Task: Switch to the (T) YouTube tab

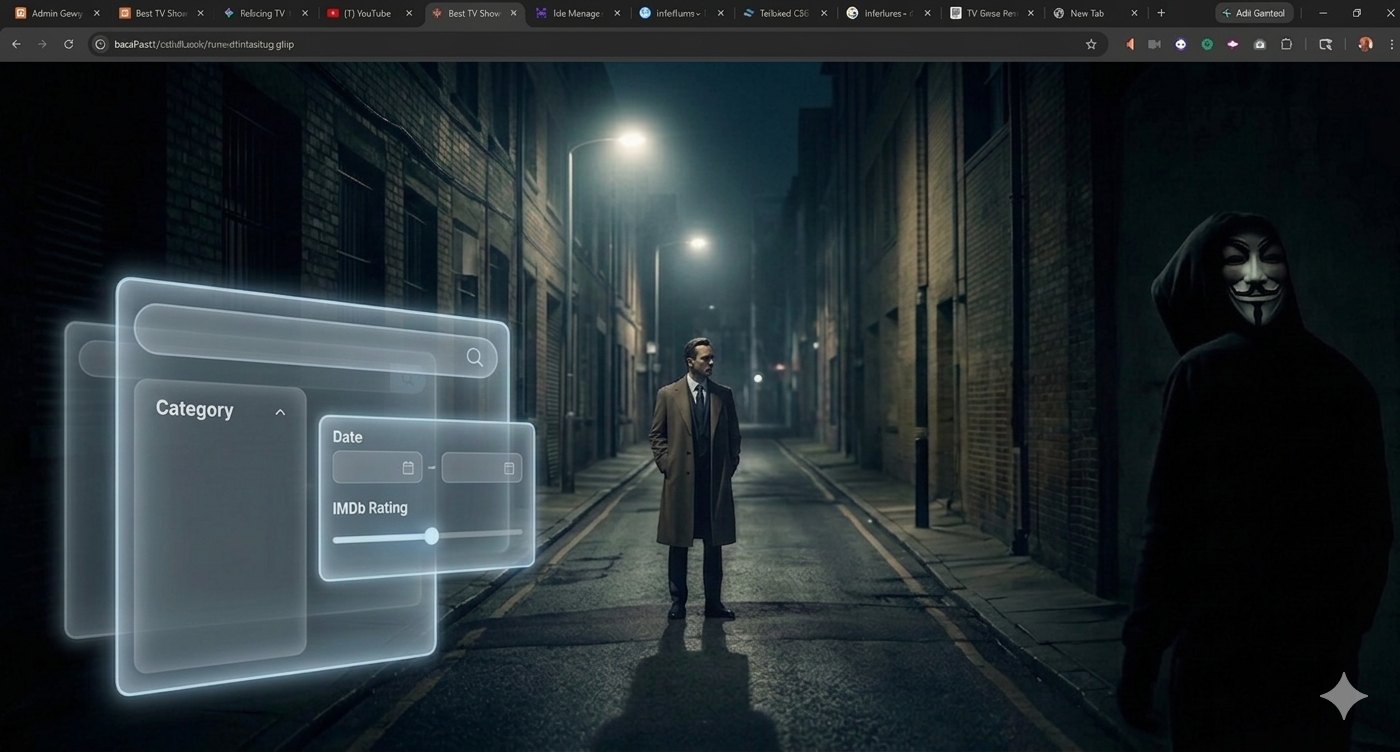Action: pos(358,13)
